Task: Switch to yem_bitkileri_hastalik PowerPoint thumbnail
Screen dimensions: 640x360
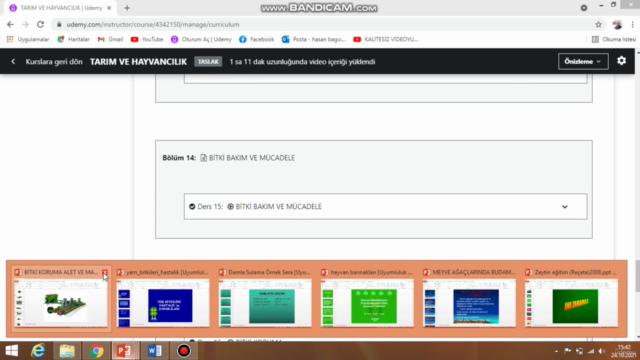Action: click(x=163, y=303)
